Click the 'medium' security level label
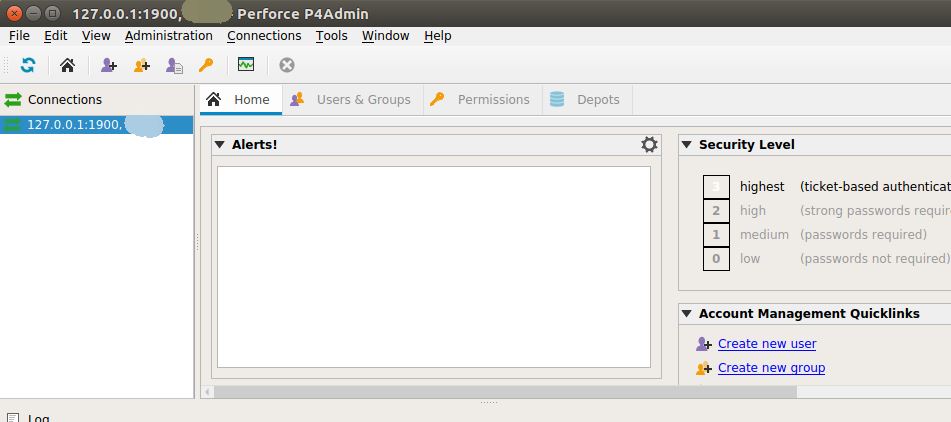This screenshot has height=422, width=951. [764, 235]
